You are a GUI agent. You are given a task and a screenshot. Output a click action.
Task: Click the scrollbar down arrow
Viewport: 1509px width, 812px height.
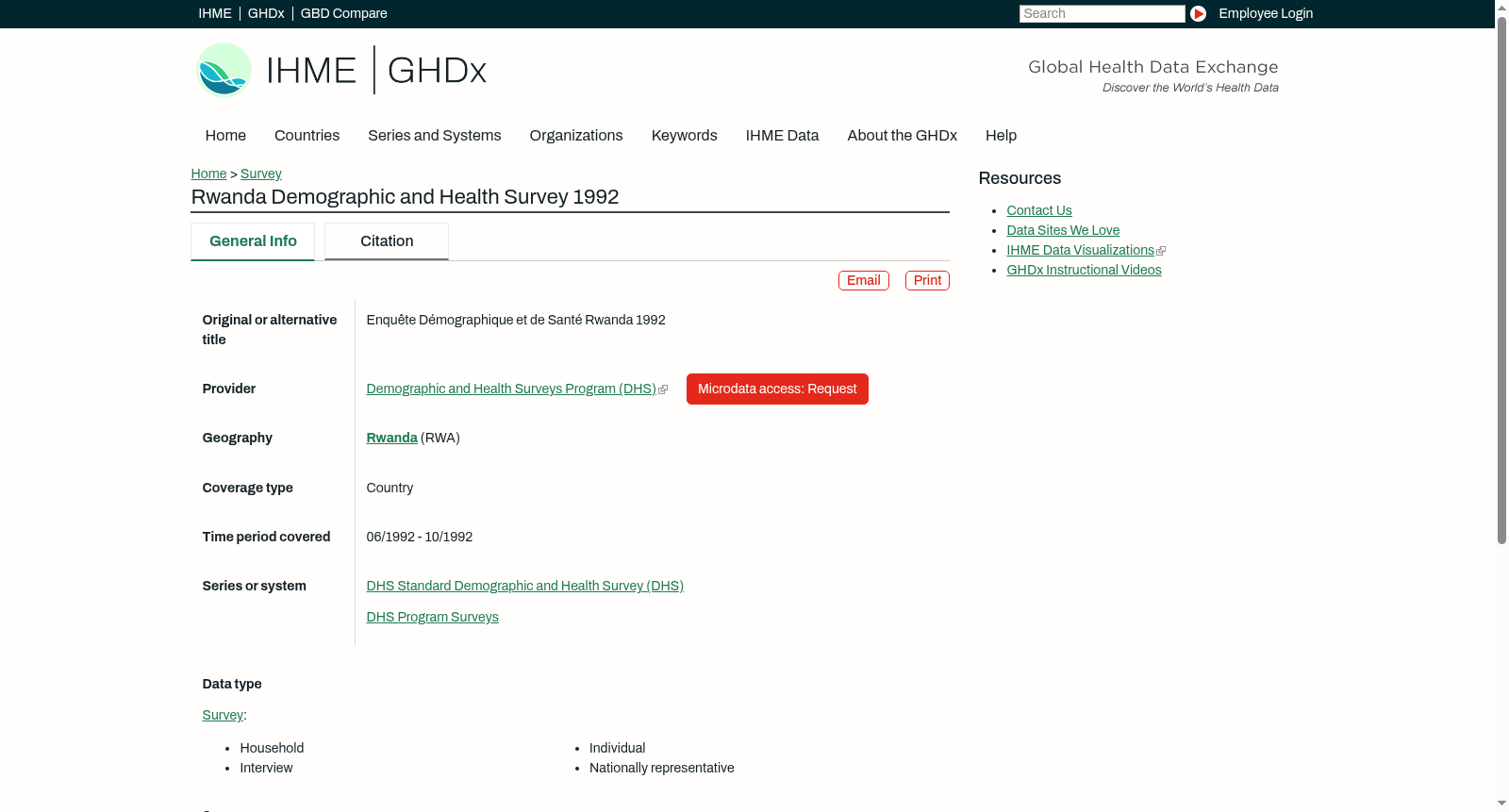point(1501,804)
